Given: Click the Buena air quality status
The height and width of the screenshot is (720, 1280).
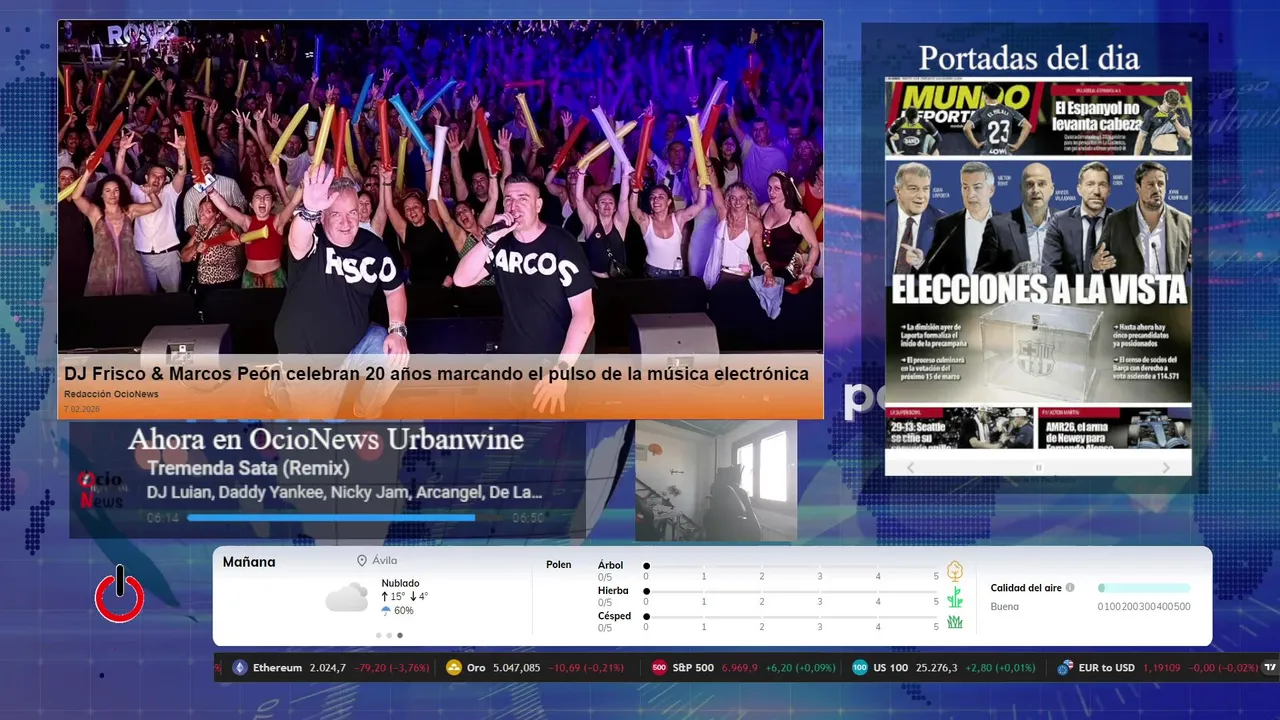Looking at the screenshot, I should [1005, 607].
